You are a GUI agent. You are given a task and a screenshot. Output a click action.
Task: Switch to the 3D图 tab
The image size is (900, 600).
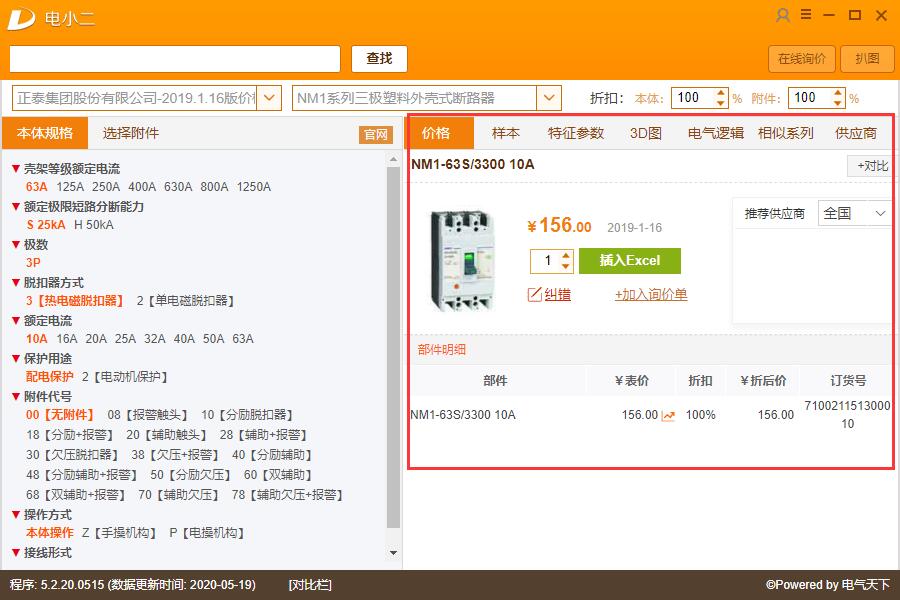click(x=645, y=131)
